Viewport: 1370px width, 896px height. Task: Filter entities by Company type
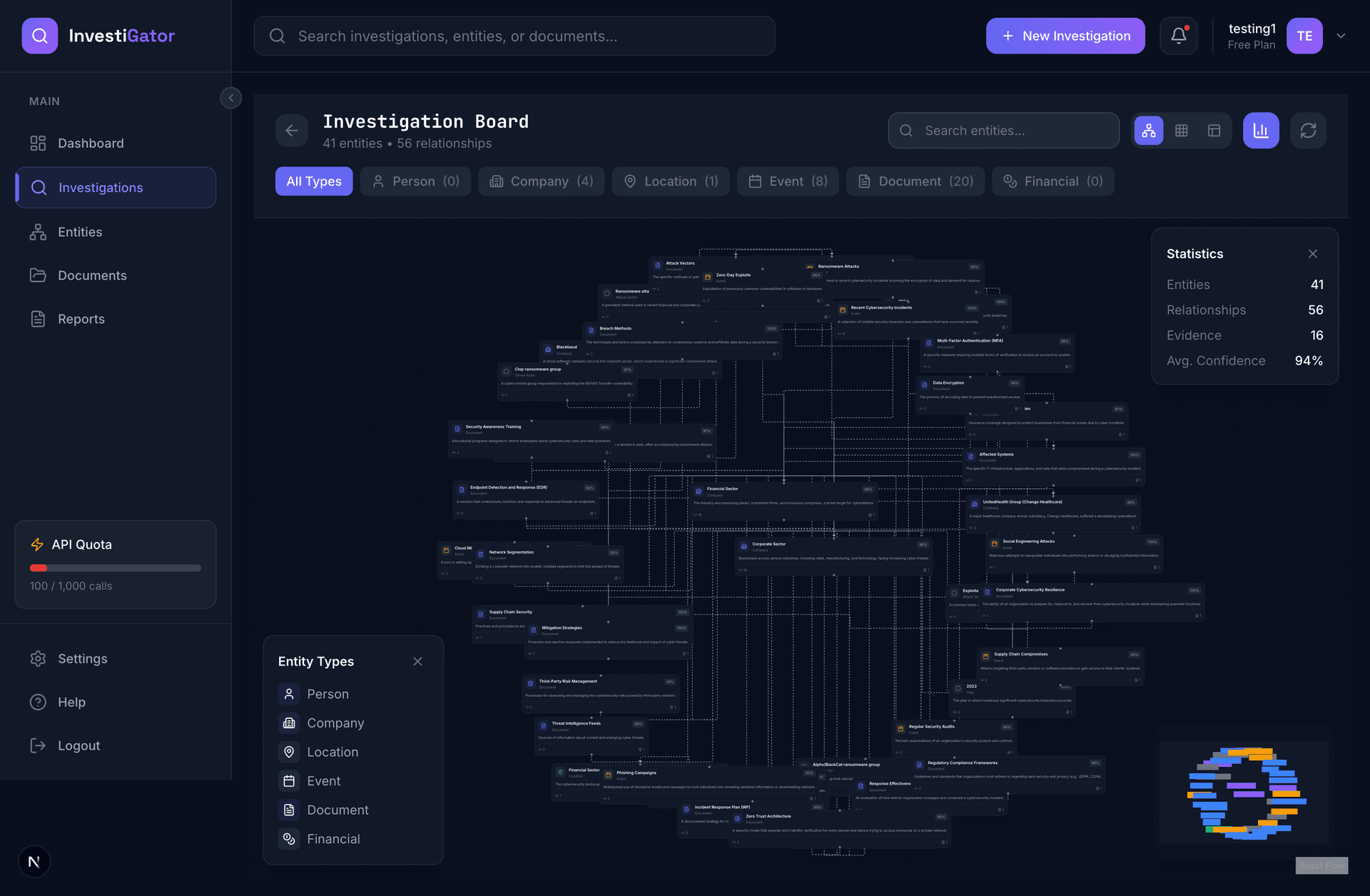(x=541, y=181)
